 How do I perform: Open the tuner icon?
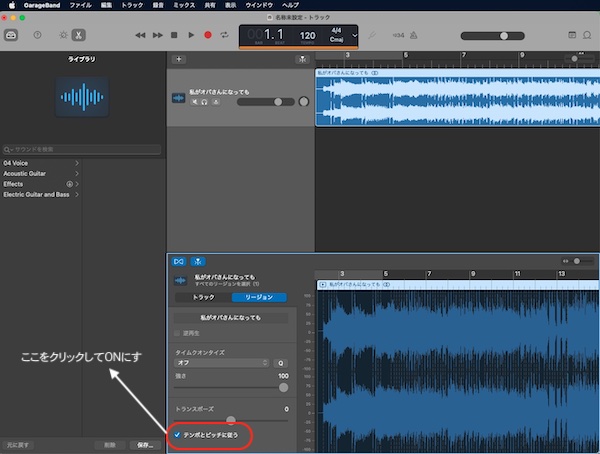(372, 35)
